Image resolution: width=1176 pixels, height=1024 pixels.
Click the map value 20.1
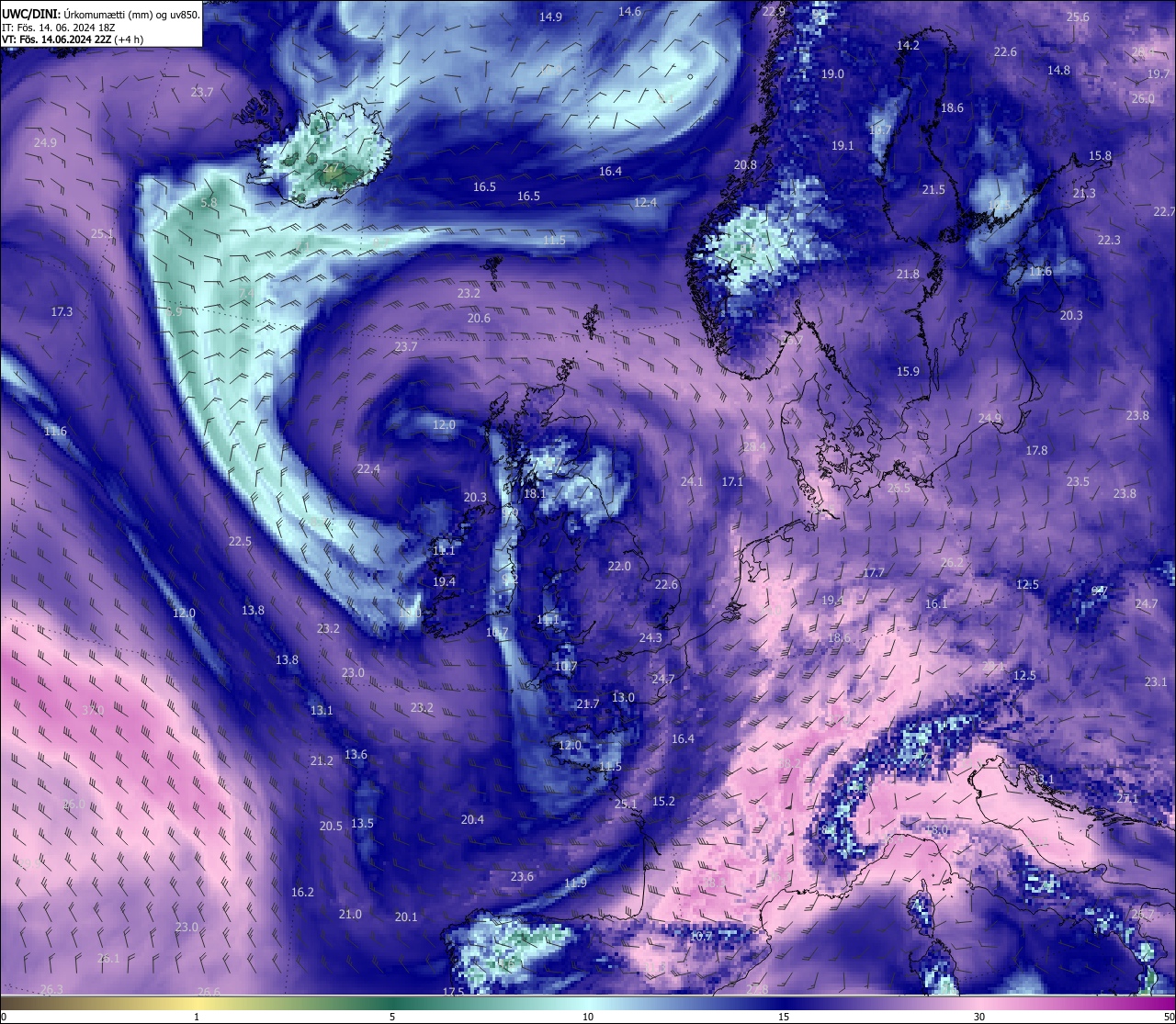[x=406, y=917]
